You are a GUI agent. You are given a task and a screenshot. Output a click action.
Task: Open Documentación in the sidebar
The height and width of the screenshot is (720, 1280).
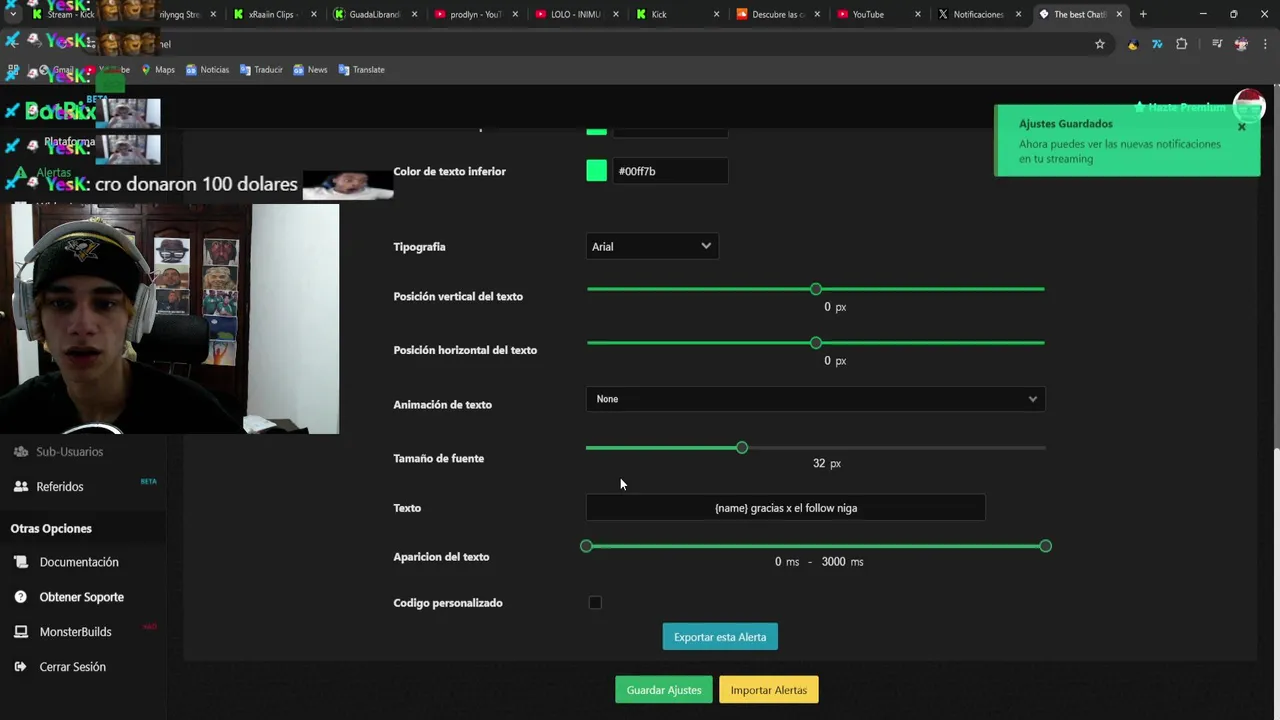(x=78, y=562)
